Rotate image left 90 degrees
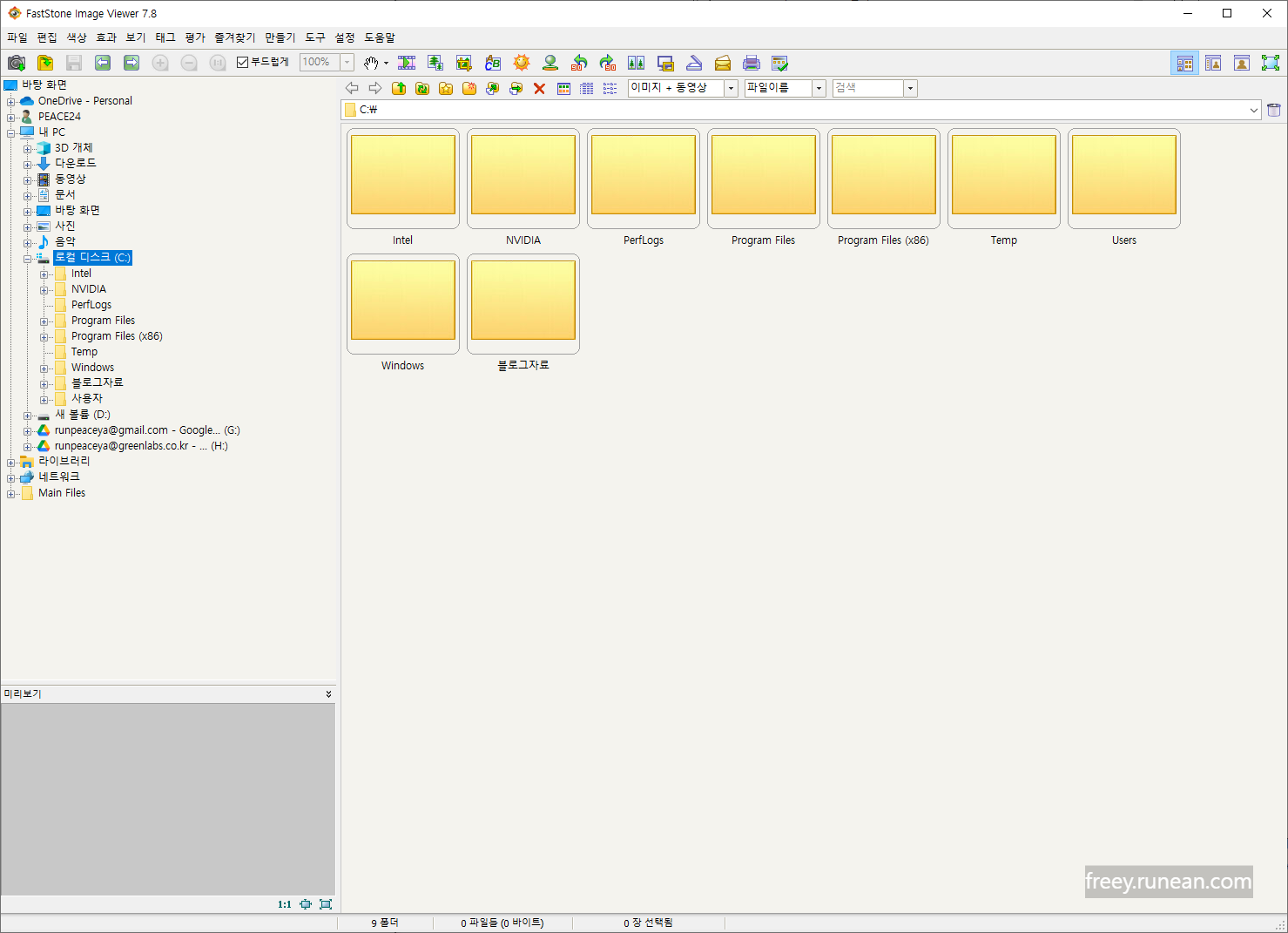Viewport: 1288px width, 933px height. (x=579, y=63)
